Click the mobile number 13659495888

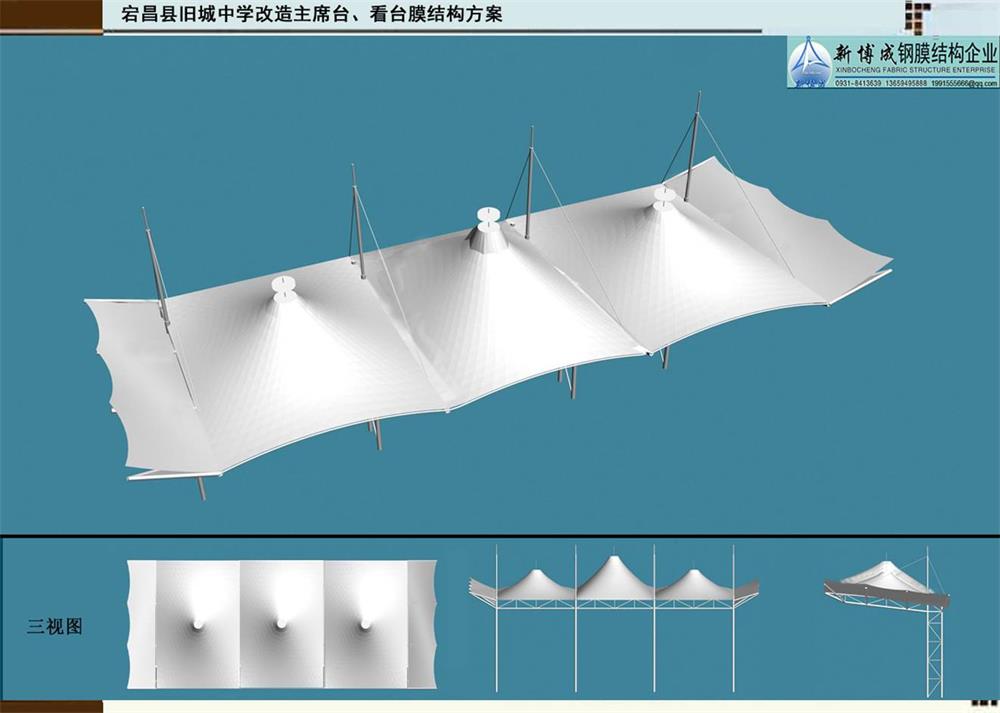point(906,84)
